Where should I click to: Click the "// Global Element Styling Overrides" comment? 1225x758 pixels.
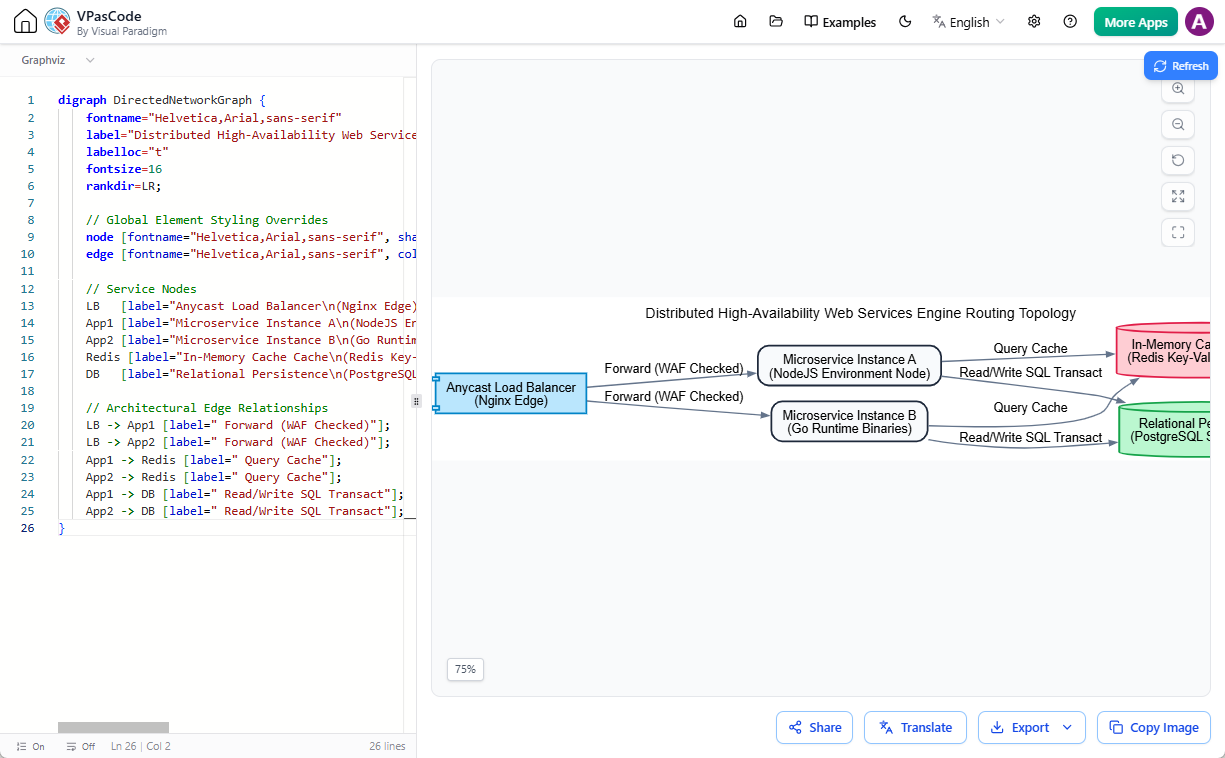point(207,220)
